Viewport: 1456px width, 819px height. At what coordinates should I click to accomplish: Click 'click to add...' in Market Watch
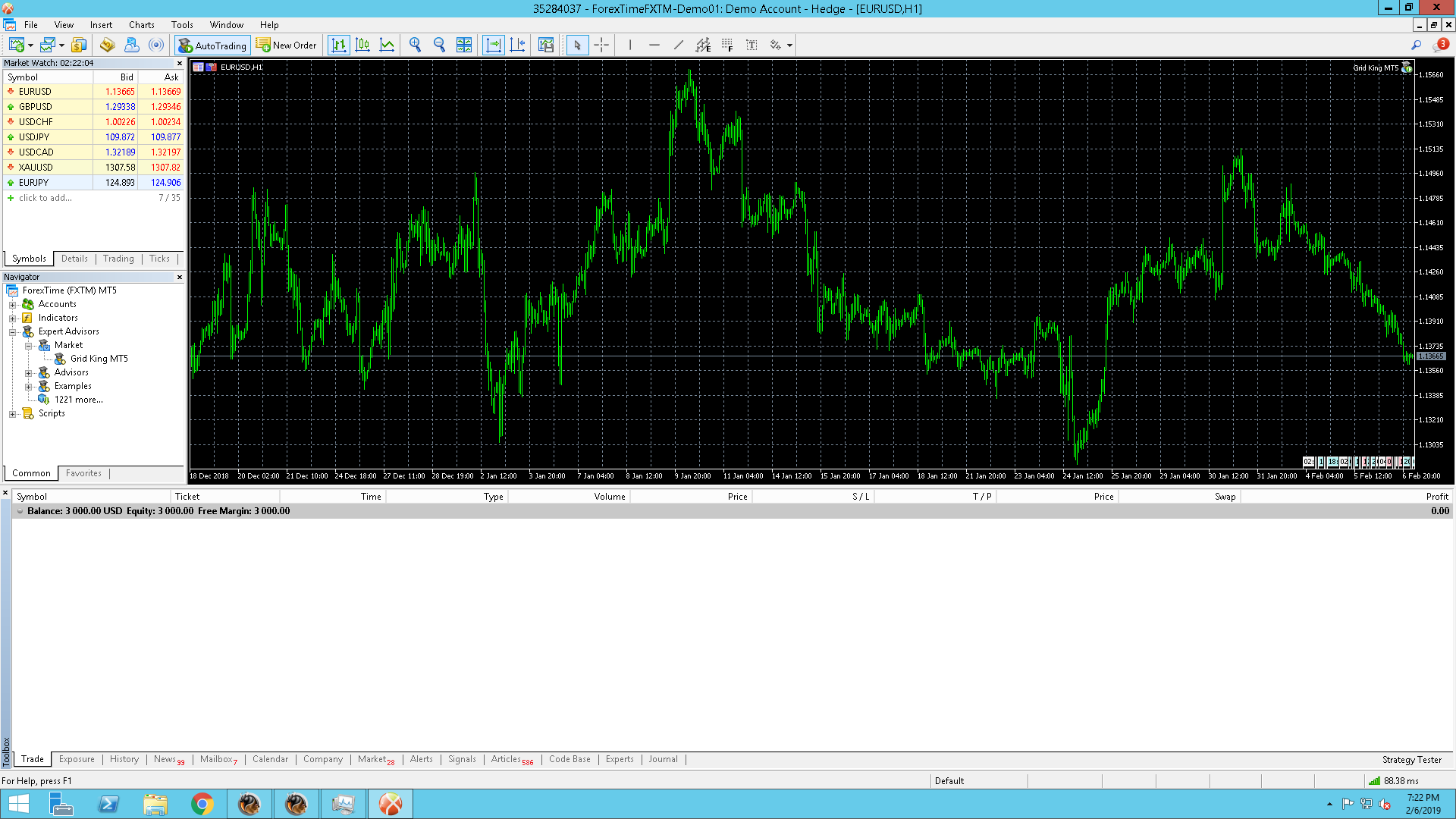(45, 198)
